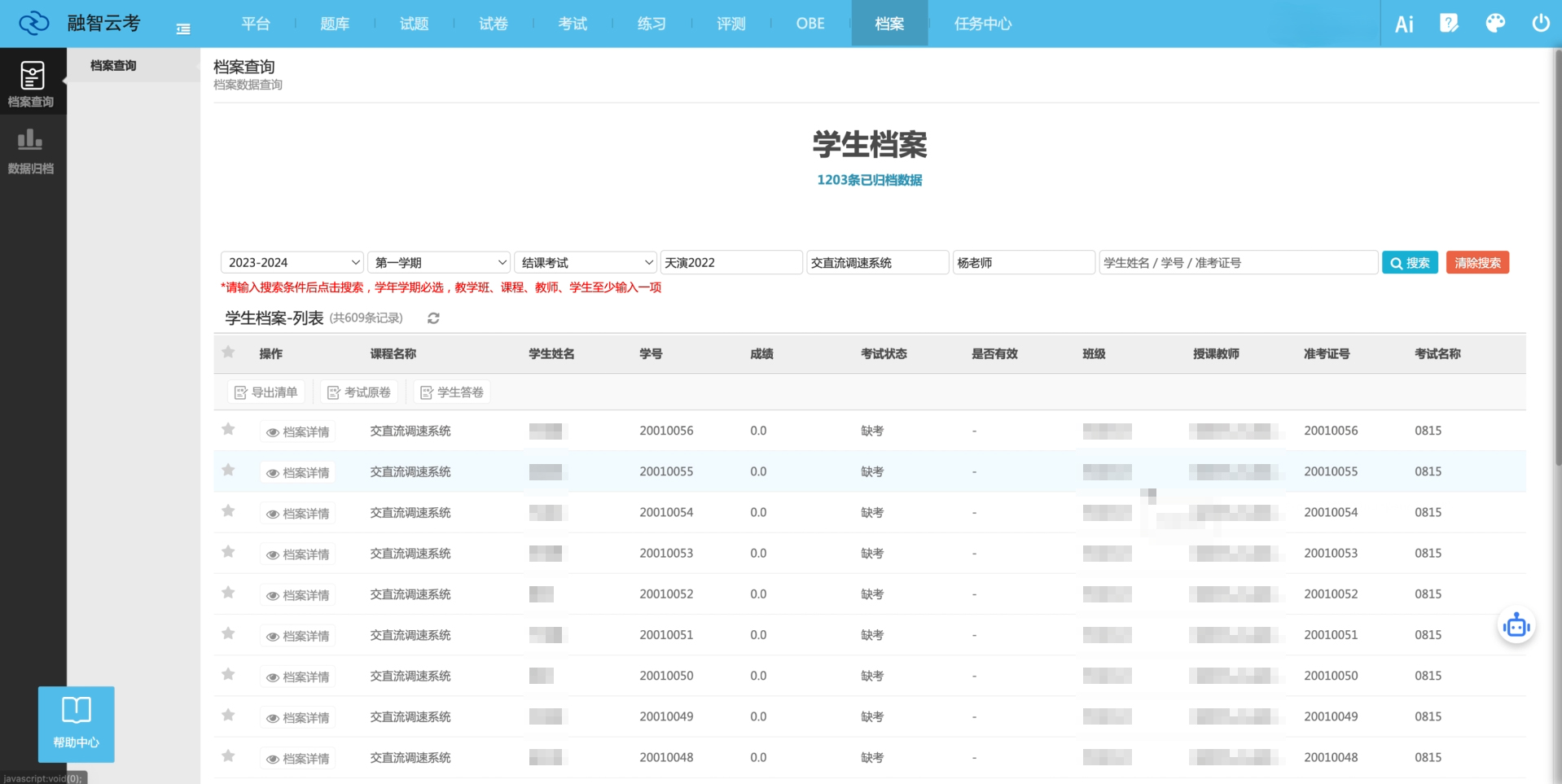1562x784 pixels.
Task: Open the OBE top menu
Action: pos(810,24)
